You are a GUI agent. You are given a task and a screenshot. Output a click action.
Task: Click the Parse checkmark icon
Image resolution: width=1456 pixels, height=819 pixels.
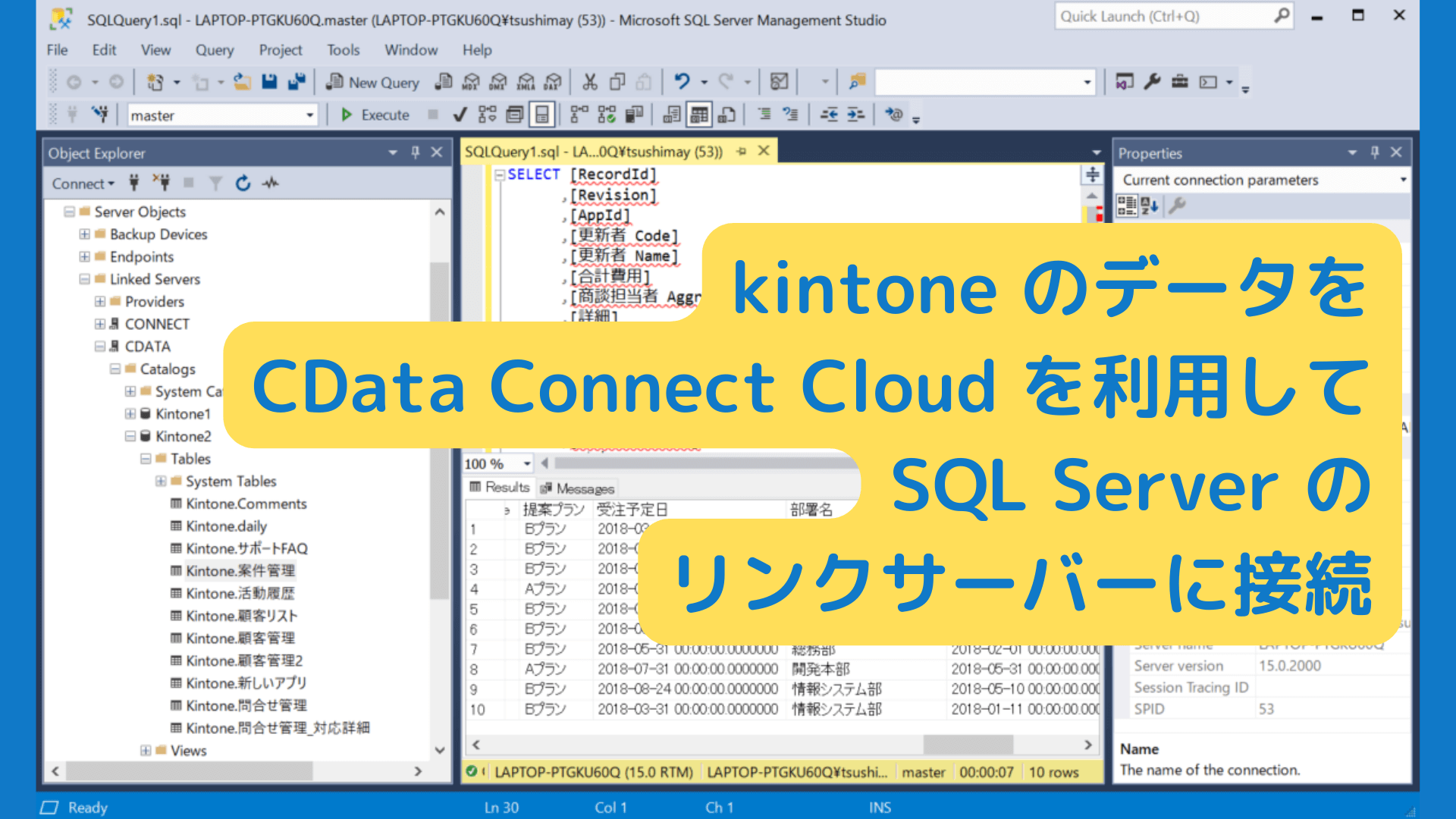point(460,115)
